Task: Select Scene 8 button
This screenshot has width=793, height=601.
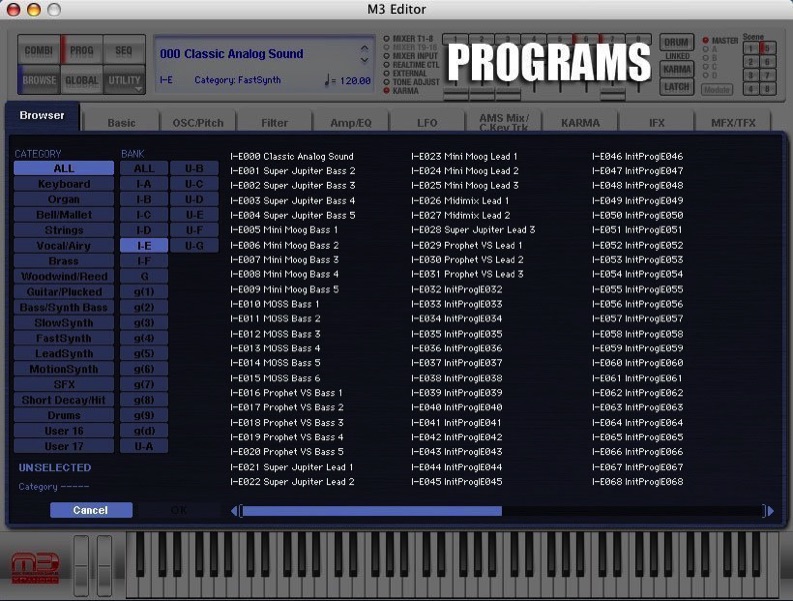Action: coord(768,90)
